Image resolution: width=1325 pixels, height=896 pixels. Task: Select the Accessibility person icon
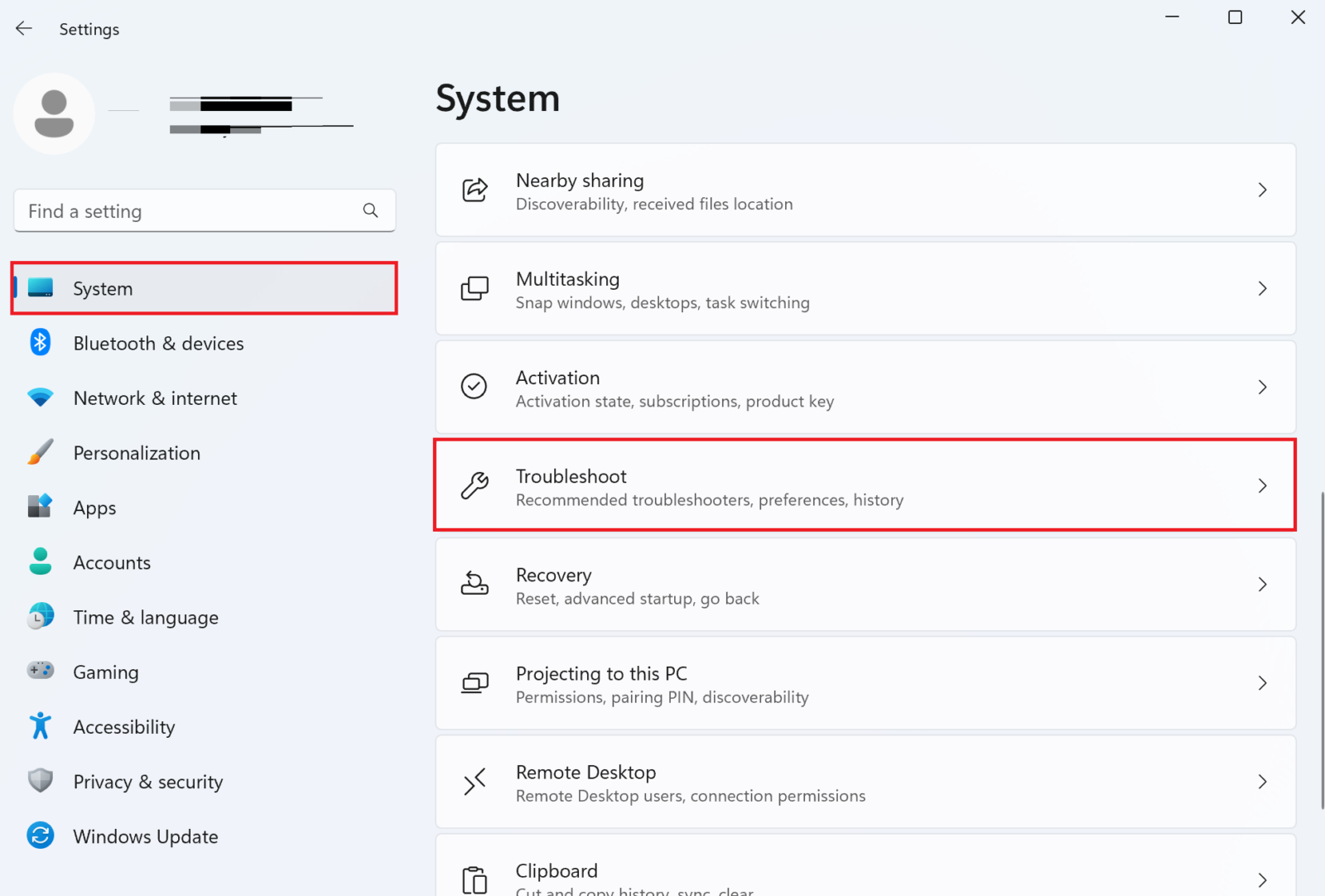[x=40, y=725]
